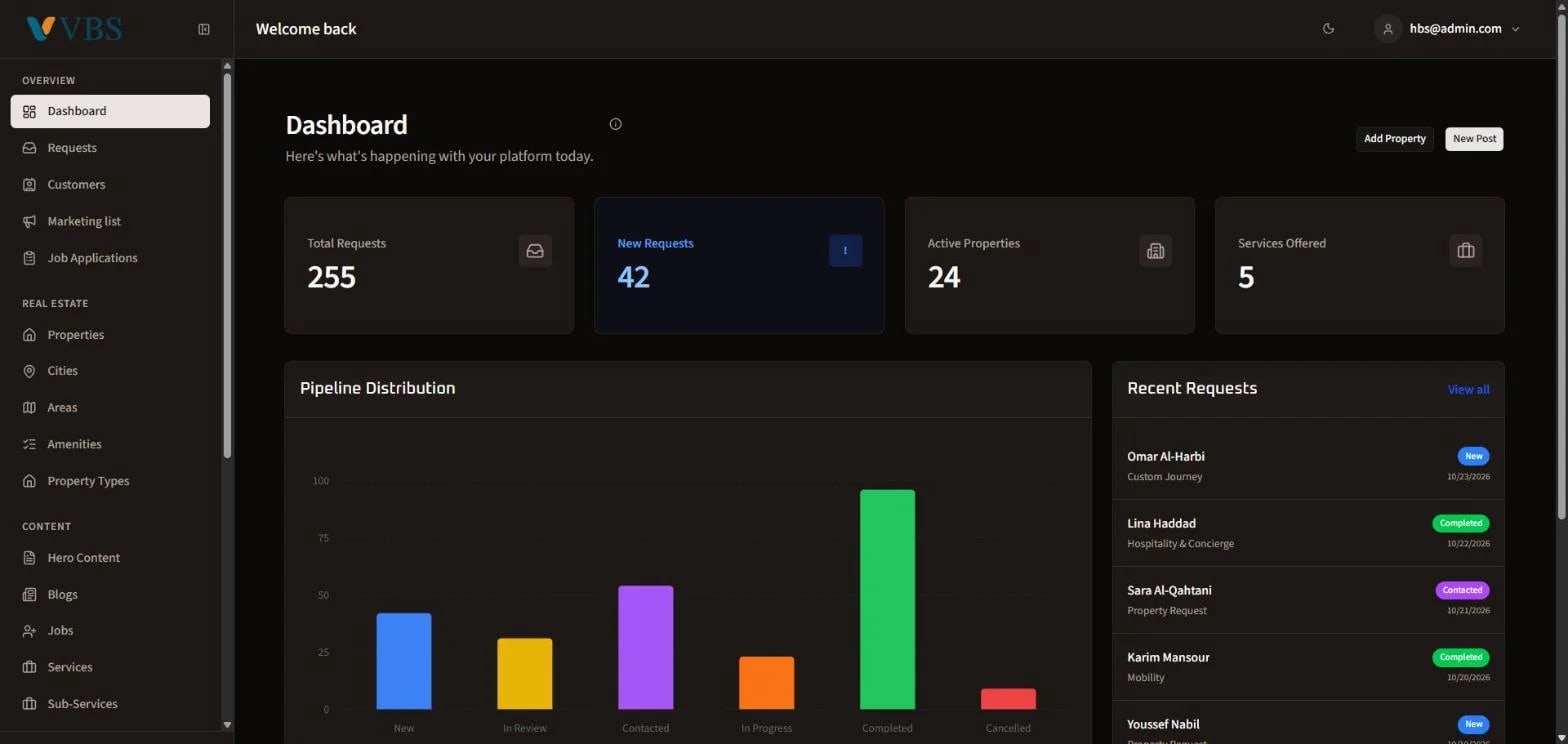
Task: Toggle dark mode with the moon icon
Action: (1329, 29)
